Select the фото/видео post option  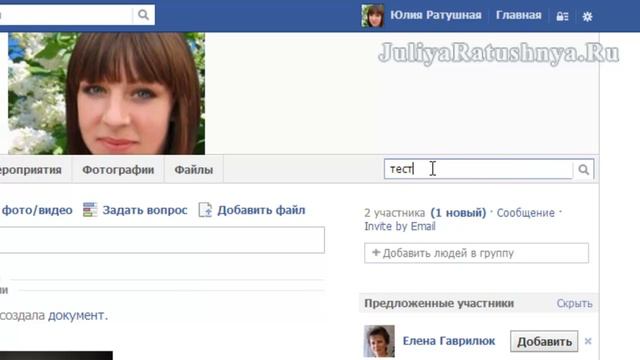(37, 210)
